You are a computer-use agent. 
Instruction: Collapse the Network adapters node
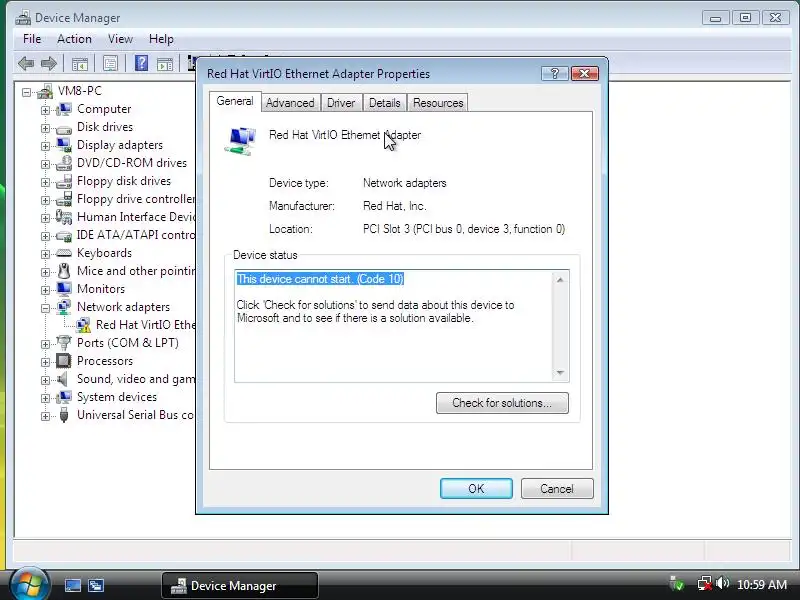(x=45, y=308)
